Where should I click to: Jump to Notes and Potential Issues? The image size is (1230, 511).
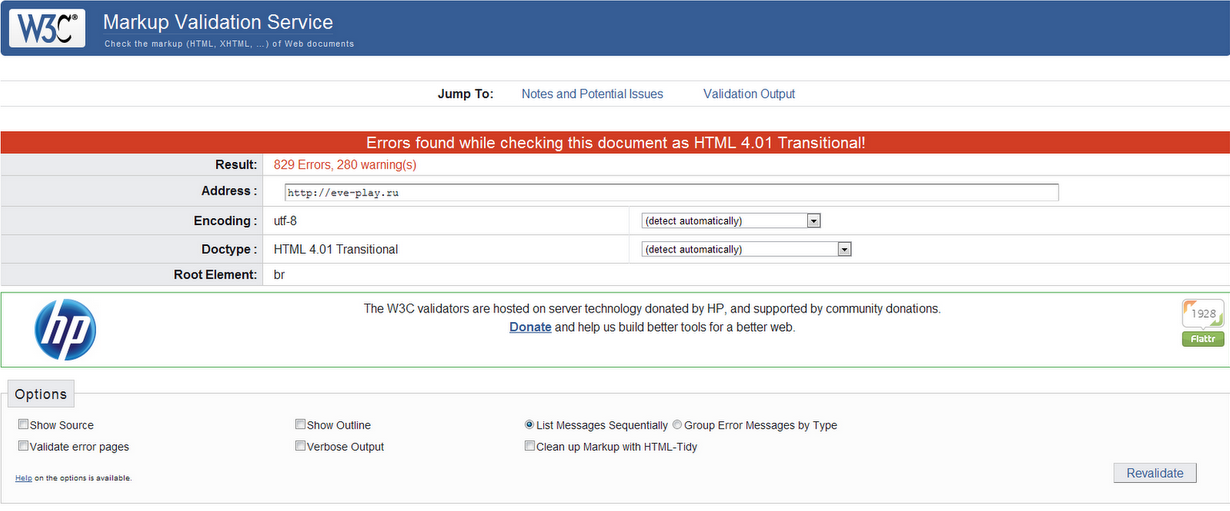pyautogui.click(x=592, y=94)
